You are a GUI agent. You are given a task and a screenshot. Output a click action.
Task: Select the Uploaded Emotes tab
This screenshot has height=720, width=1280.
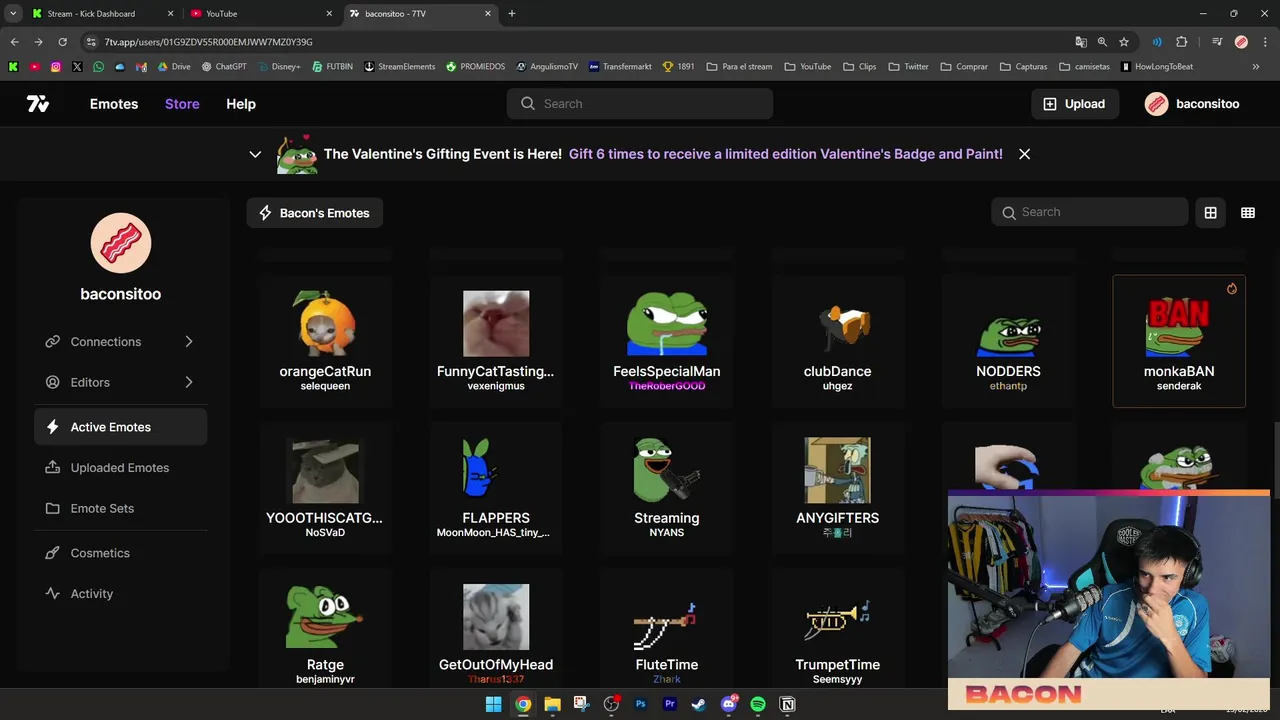click(x=120, y=468)
